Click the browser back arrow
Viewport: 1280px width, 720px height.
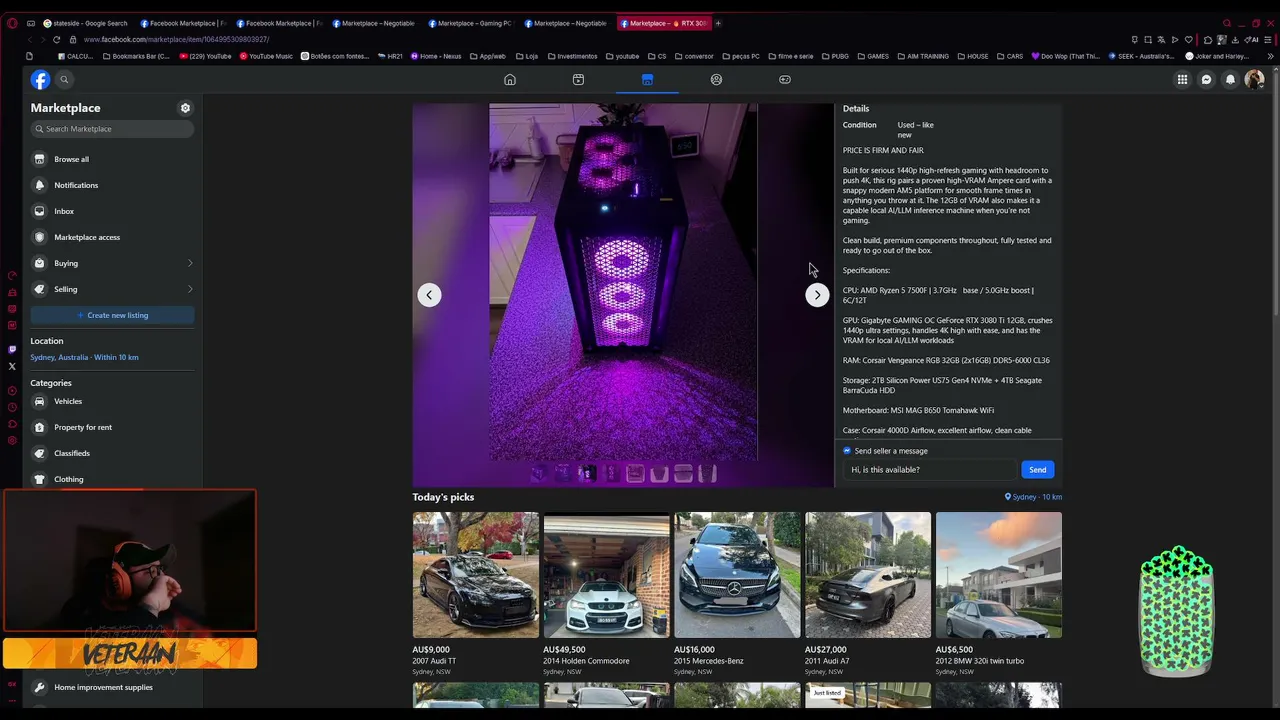tap(29, 39)
